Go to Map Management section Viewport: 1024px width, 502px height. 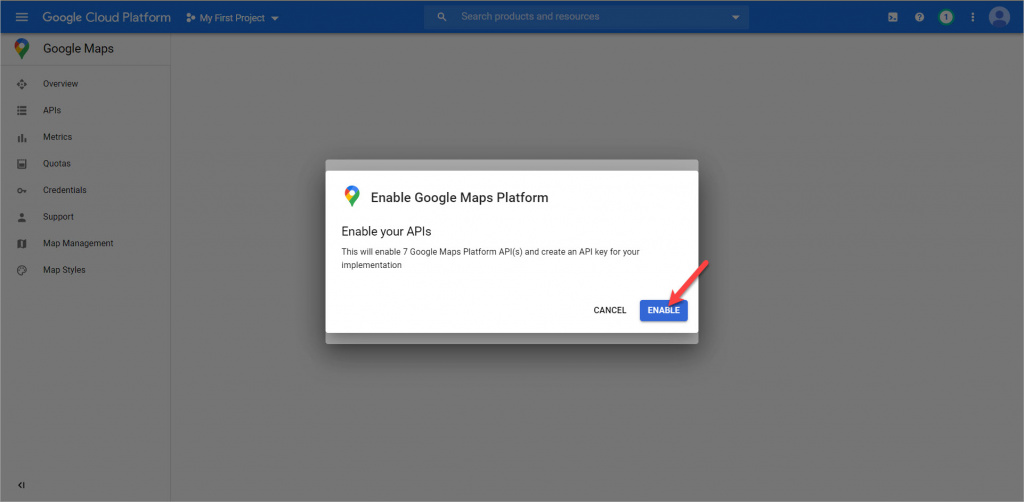click(78, 243)
